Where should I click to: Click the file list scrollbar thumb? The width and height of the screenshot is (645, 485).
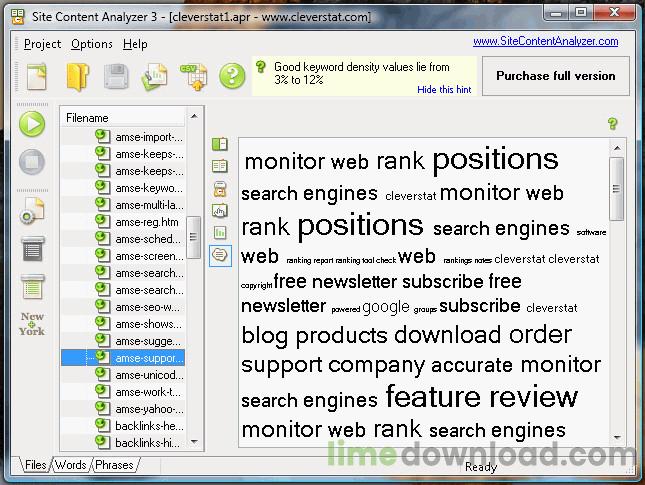click(193, 237)
